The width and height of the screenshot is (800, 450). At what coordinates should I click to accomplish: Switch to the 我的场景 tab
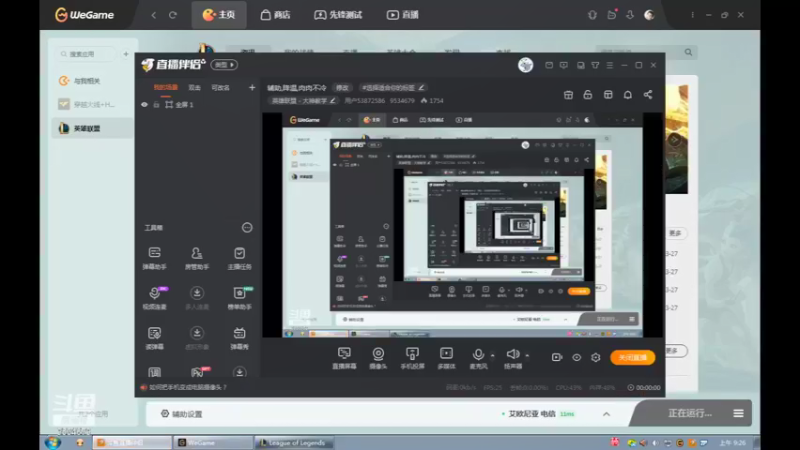pyautogui.click(x=166, y=88)
